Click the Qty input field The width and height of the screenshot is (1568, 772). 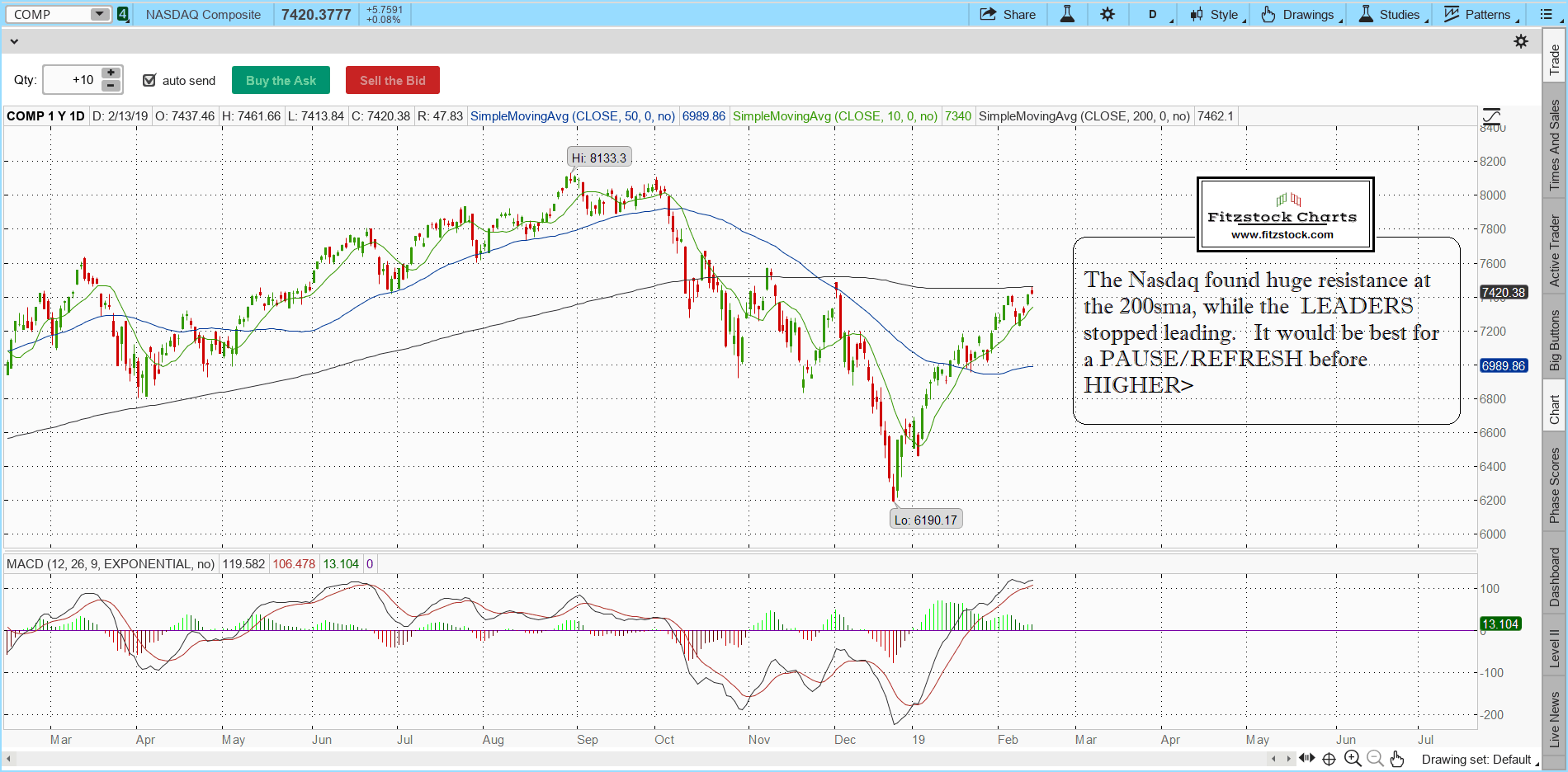click(72, 80)
